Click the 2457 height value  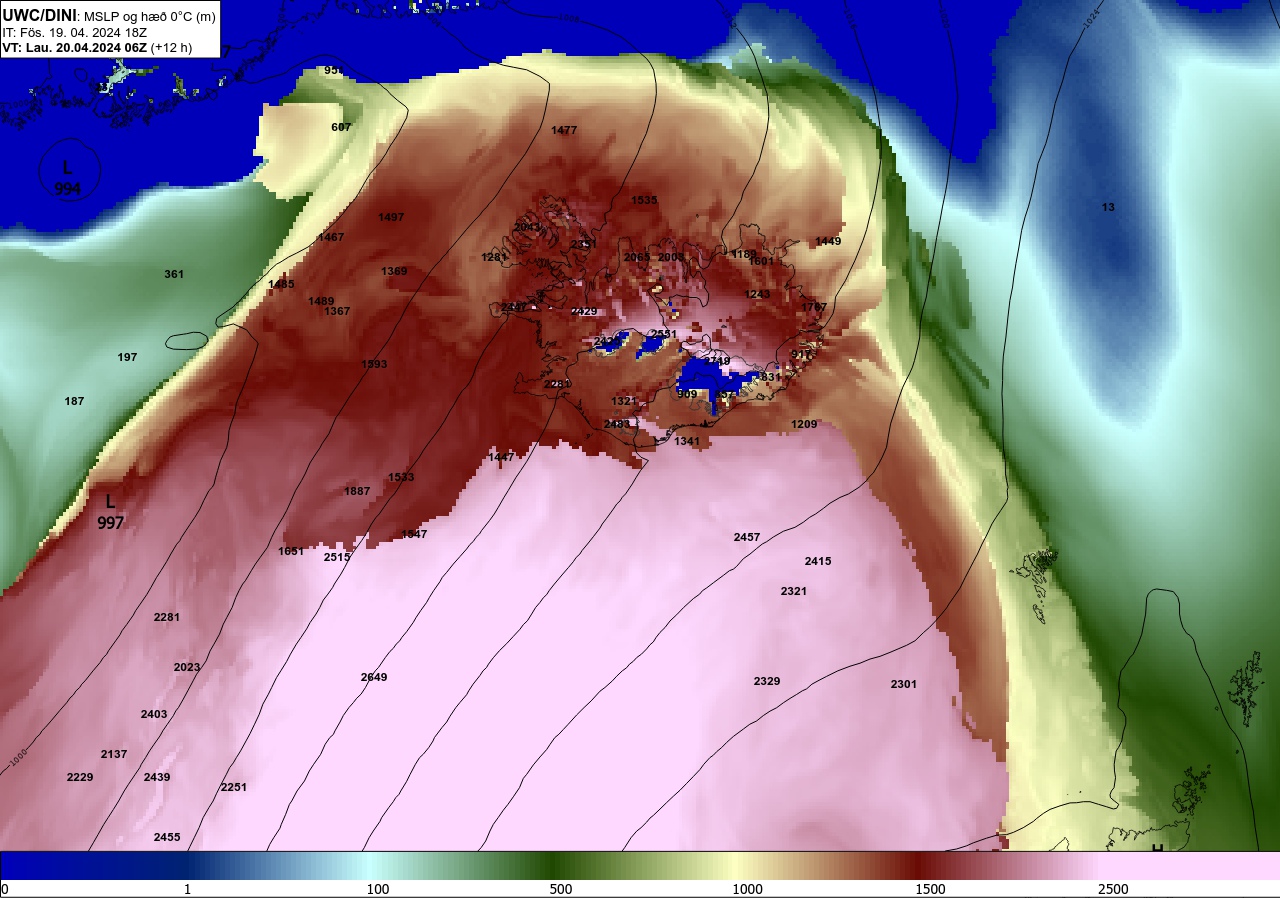click(x=747, y=537)
